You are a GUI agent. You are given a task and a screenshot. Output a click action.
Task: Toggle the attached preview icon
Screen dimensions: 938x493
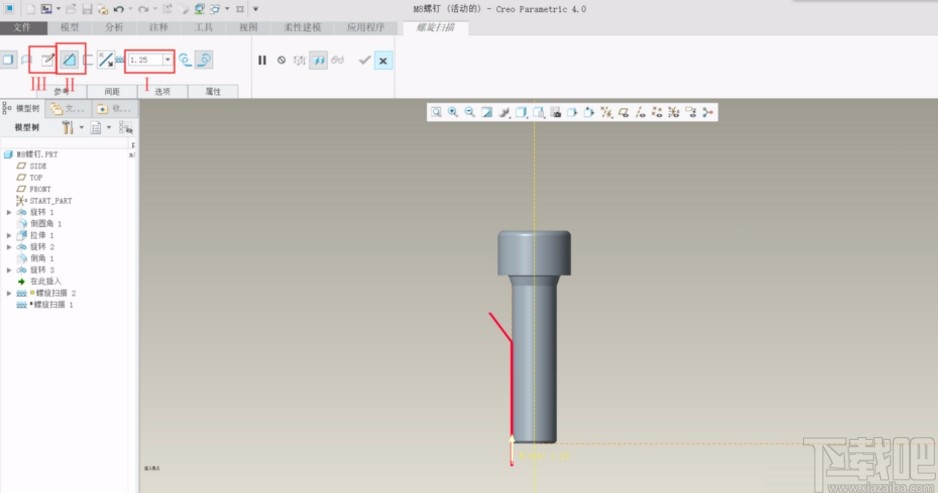click(x=318, y=60)
